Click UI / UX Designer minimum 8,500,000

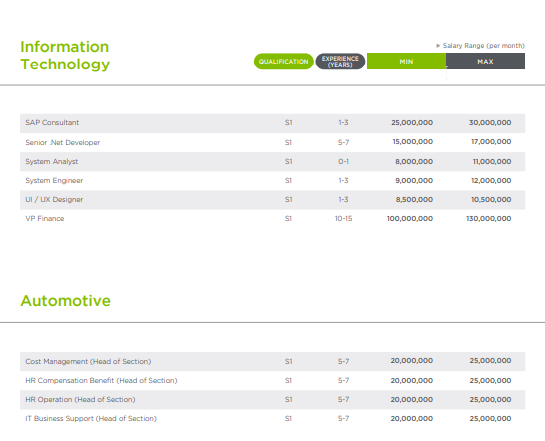coord(414,200)
